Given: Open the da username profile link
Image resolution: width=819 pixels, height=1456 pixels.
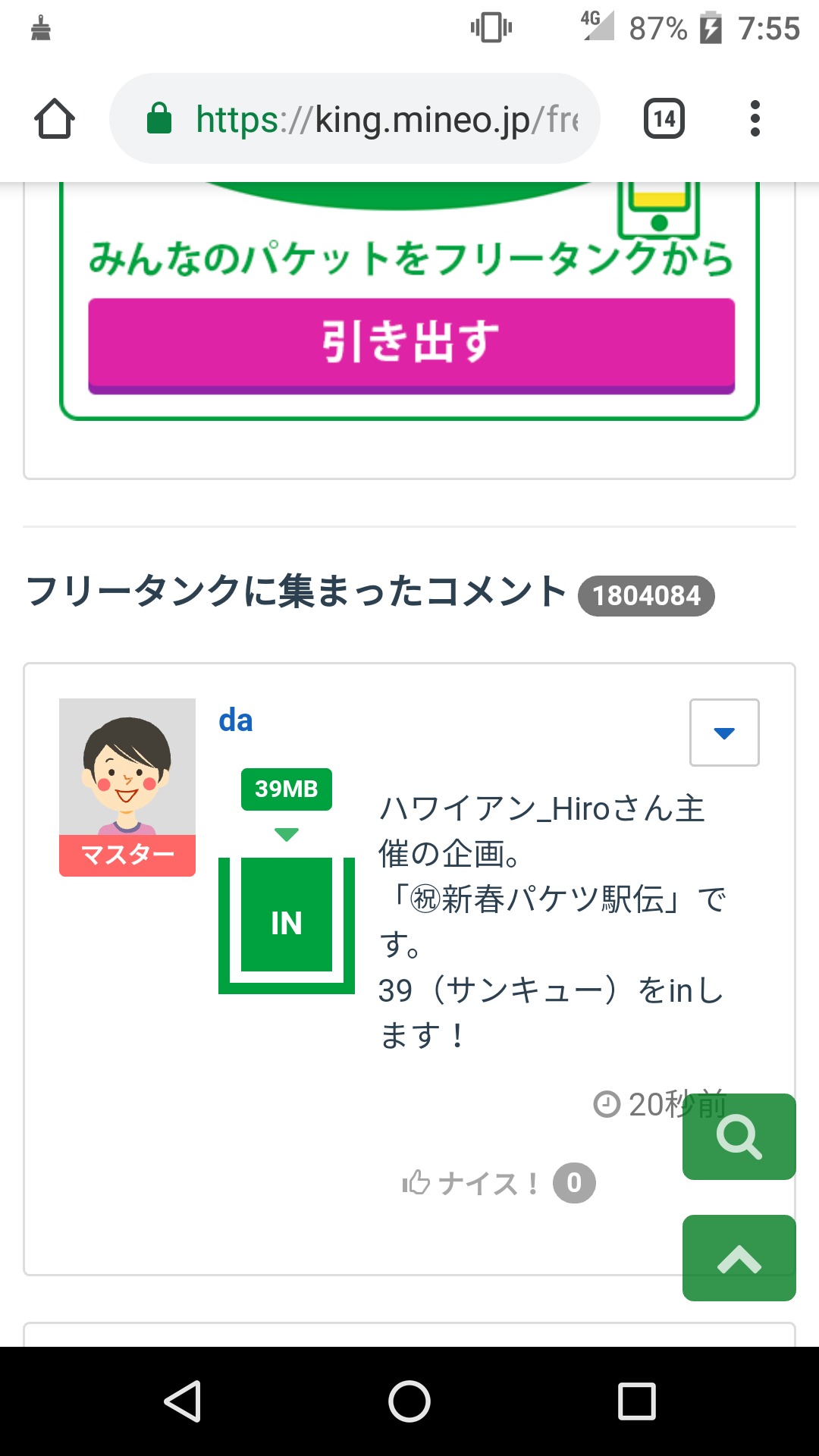Looking at the screenshot, I should (235, 720).
